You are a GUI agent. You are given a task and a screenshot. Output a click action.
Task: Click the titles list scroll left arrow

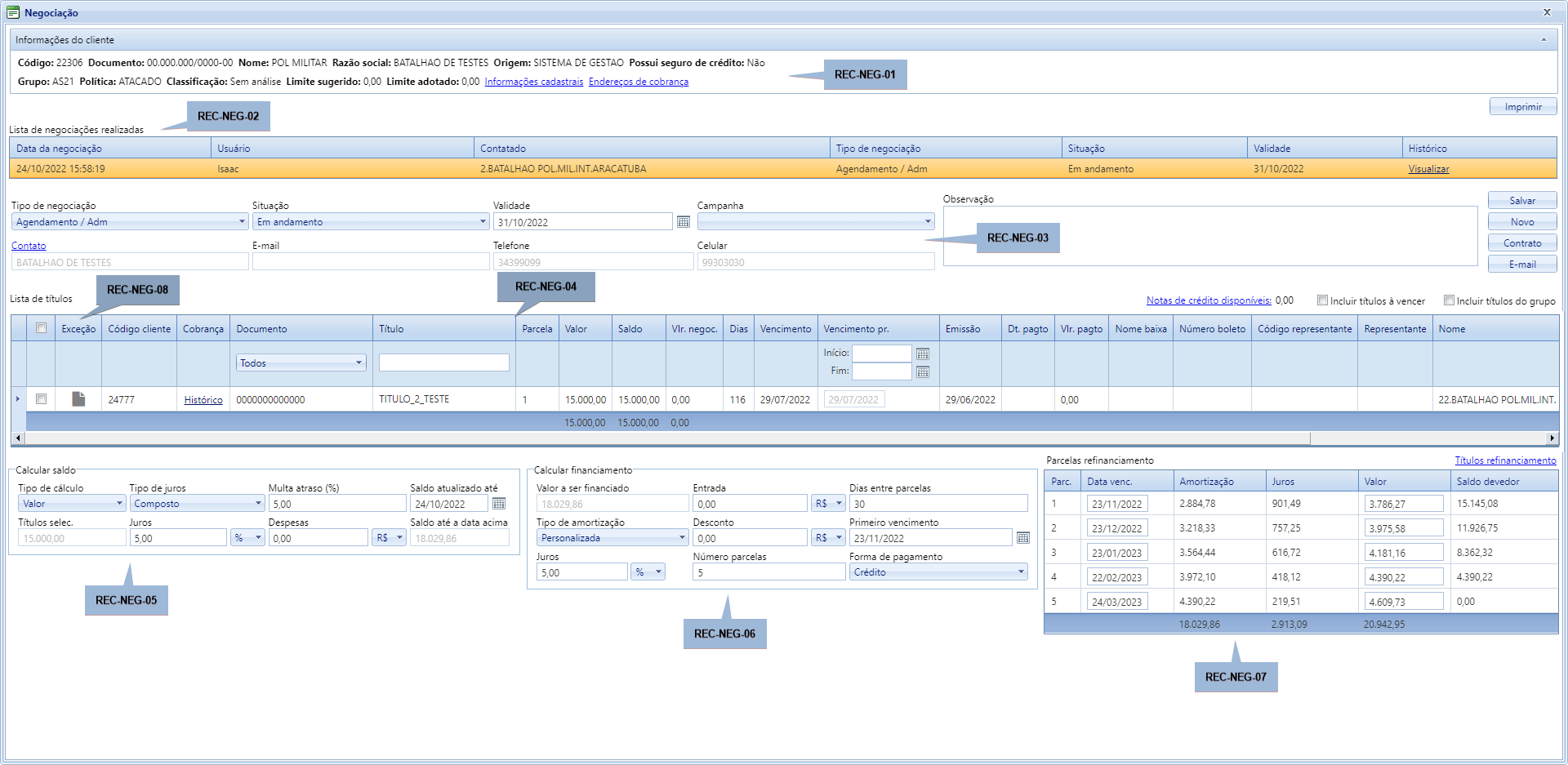(x=18, y=438)
